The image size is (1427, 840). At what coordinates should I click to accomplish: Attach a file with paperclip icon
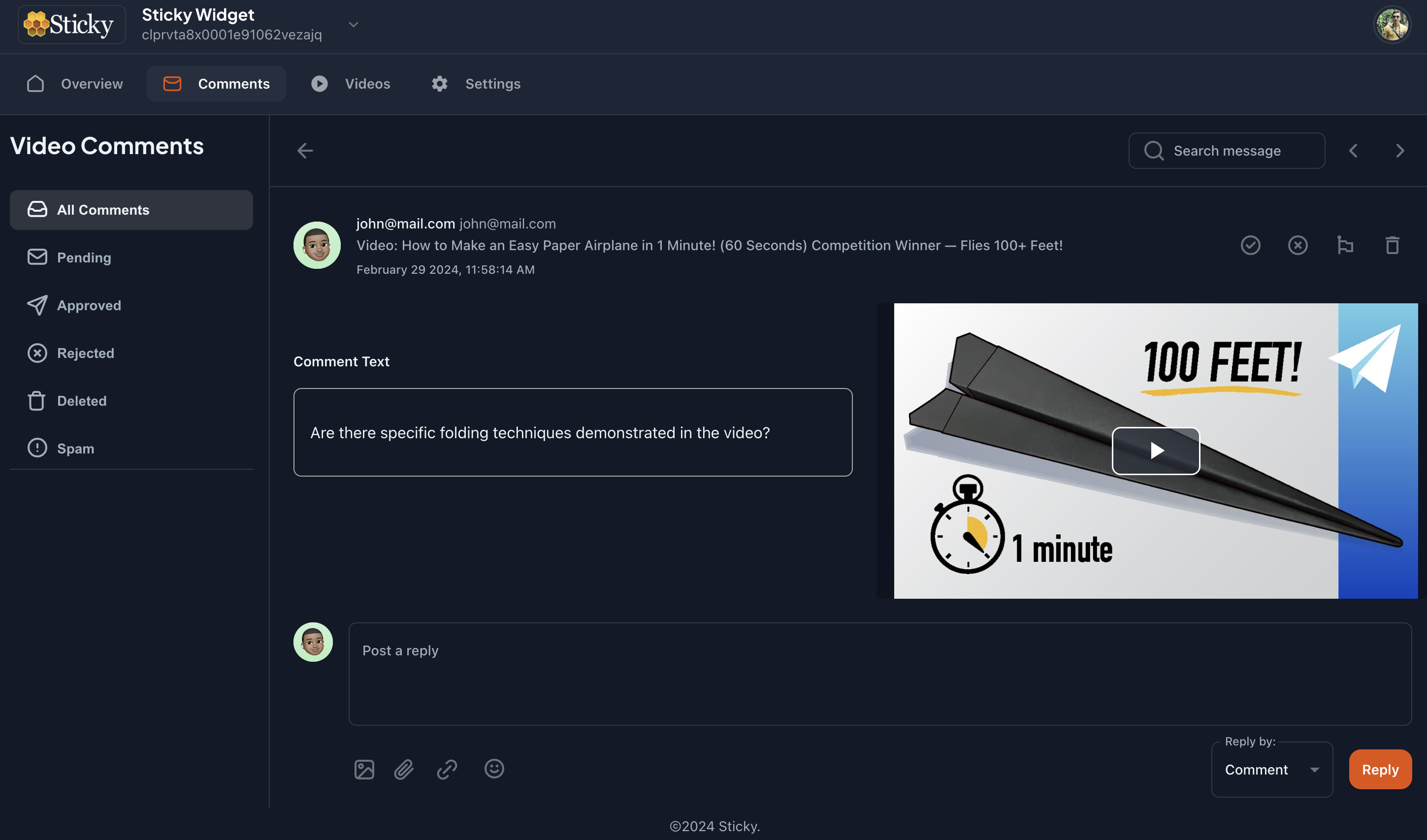(404, 769)
